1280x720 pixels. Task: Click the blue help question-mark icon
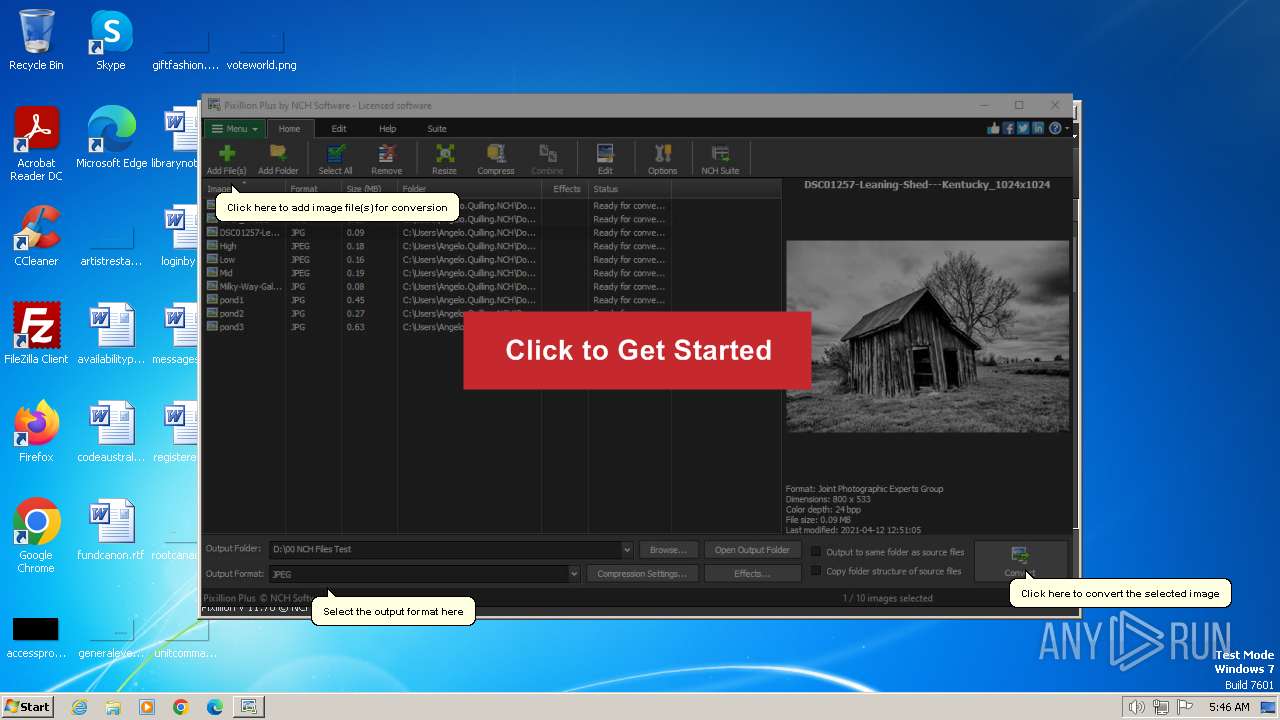(1054, 128)
